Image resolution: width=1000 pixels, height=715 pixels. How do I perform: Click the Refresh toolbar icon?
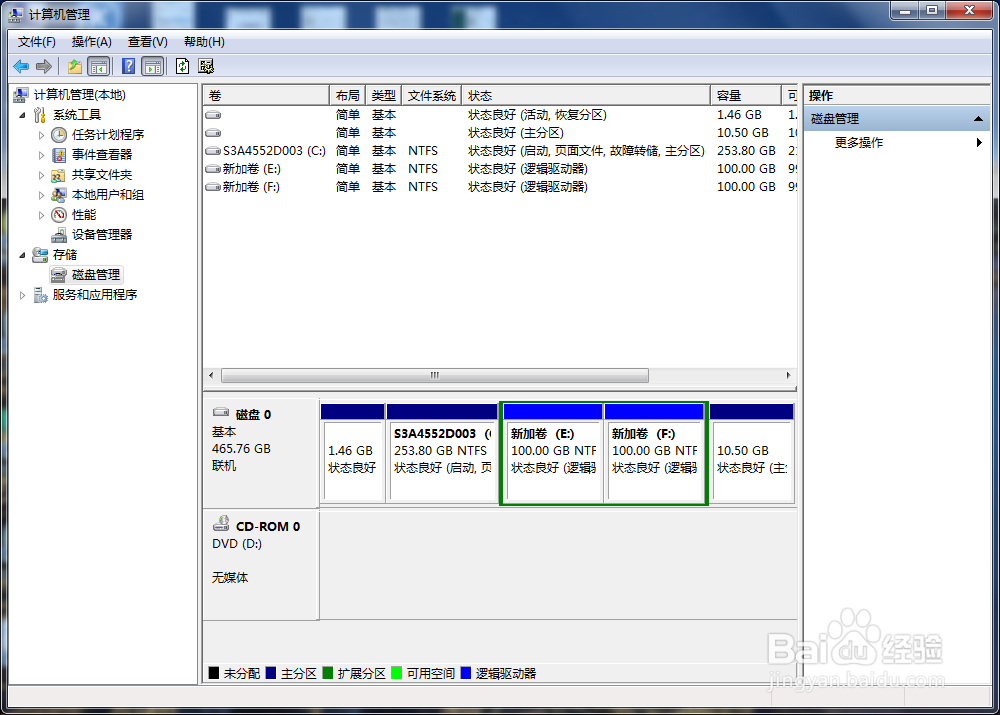(182, 66)
